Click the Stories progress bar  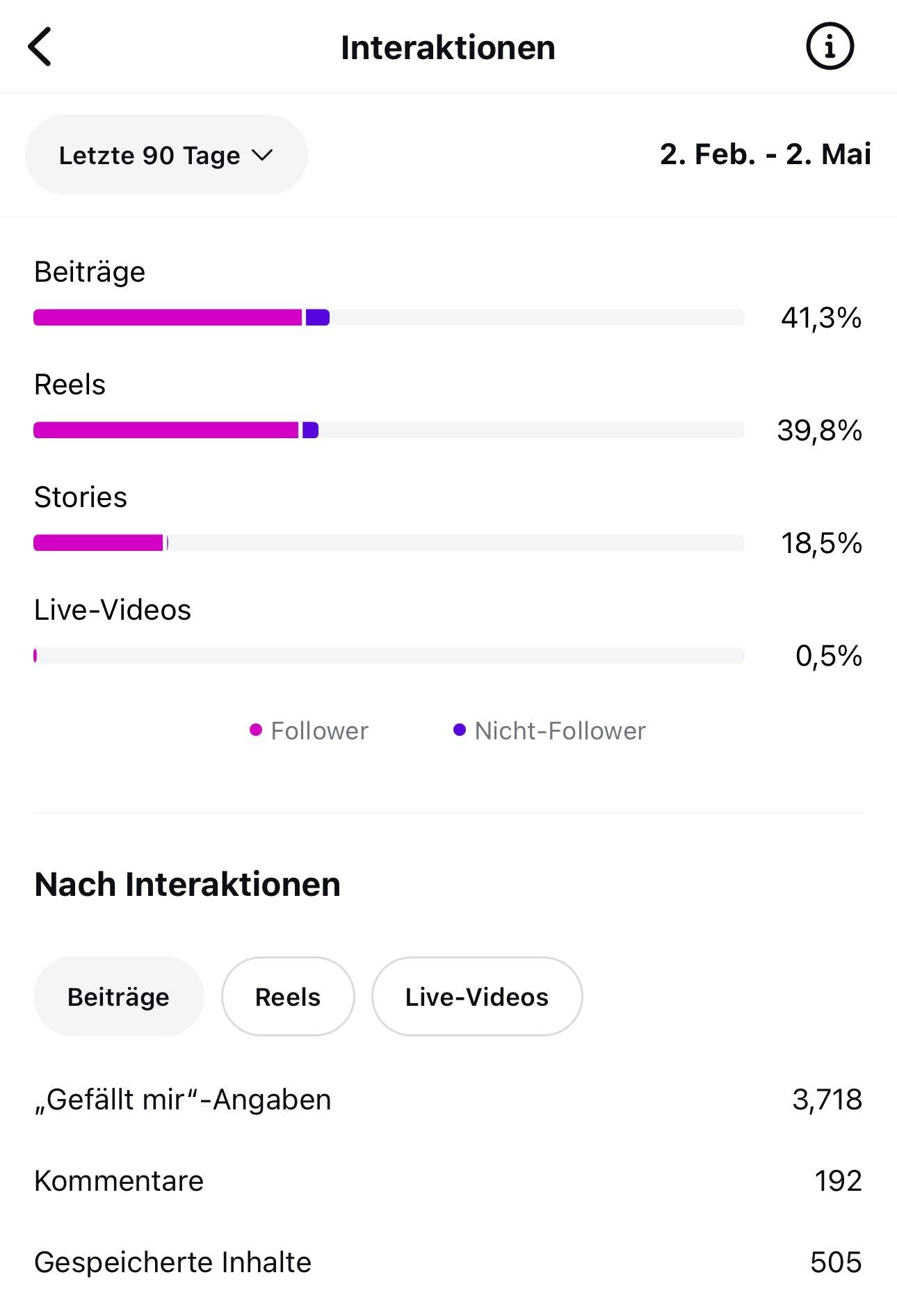[389, 543]
